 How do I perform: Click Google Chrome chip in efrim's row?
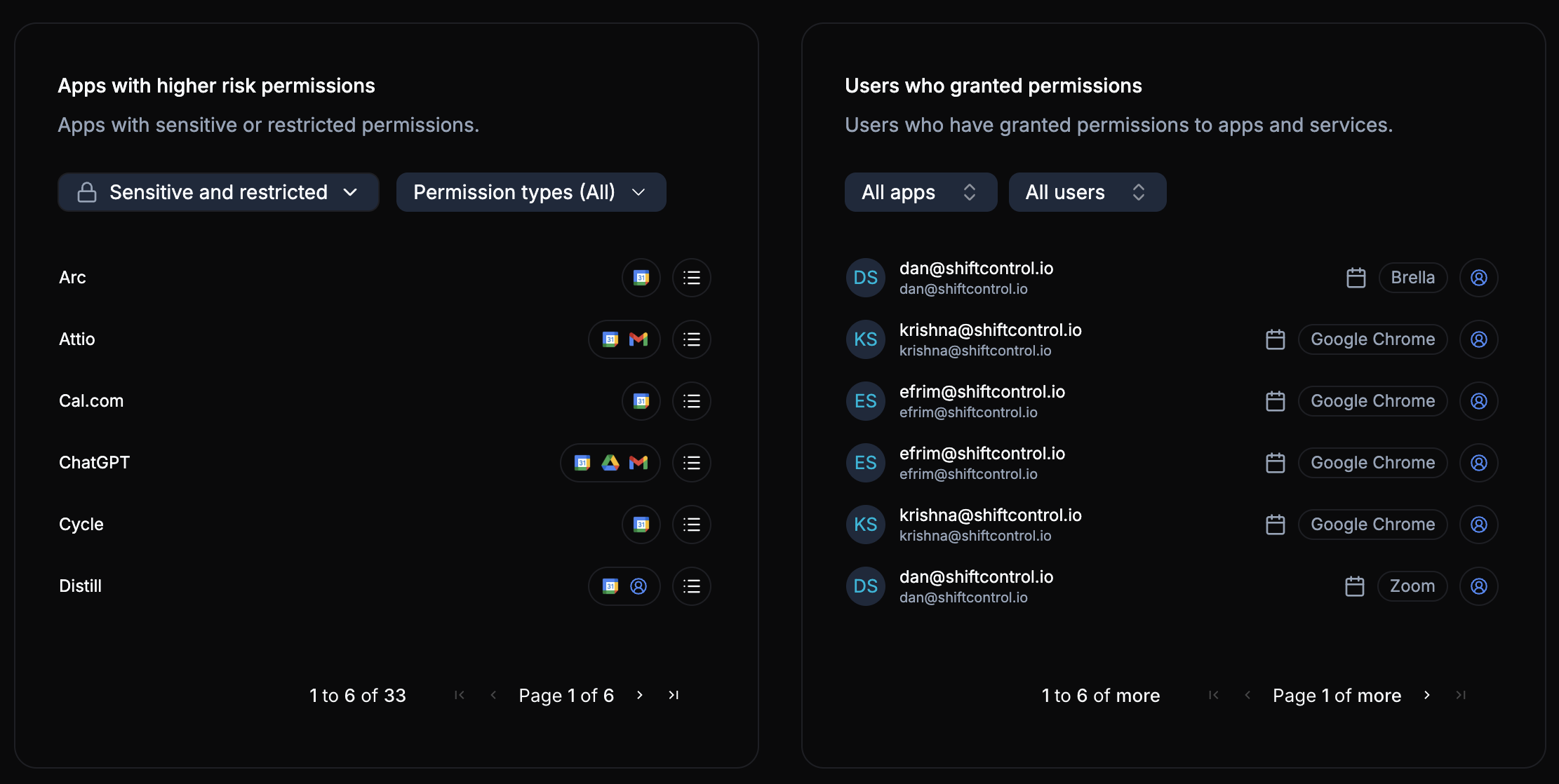[1372, 400]
